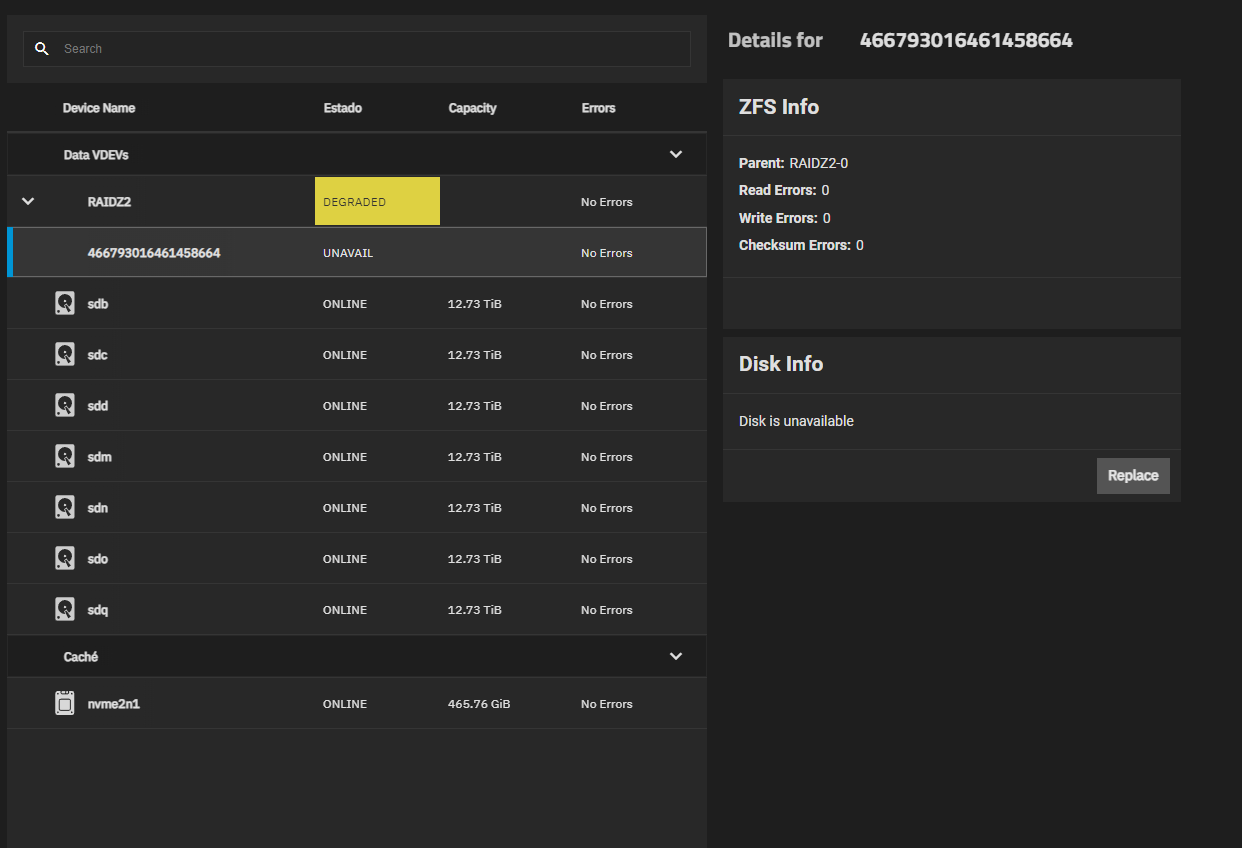The image size is (1242, 848).
Task: Select the sdd device name
Action: pyautogui.click(x=98, y=406)
